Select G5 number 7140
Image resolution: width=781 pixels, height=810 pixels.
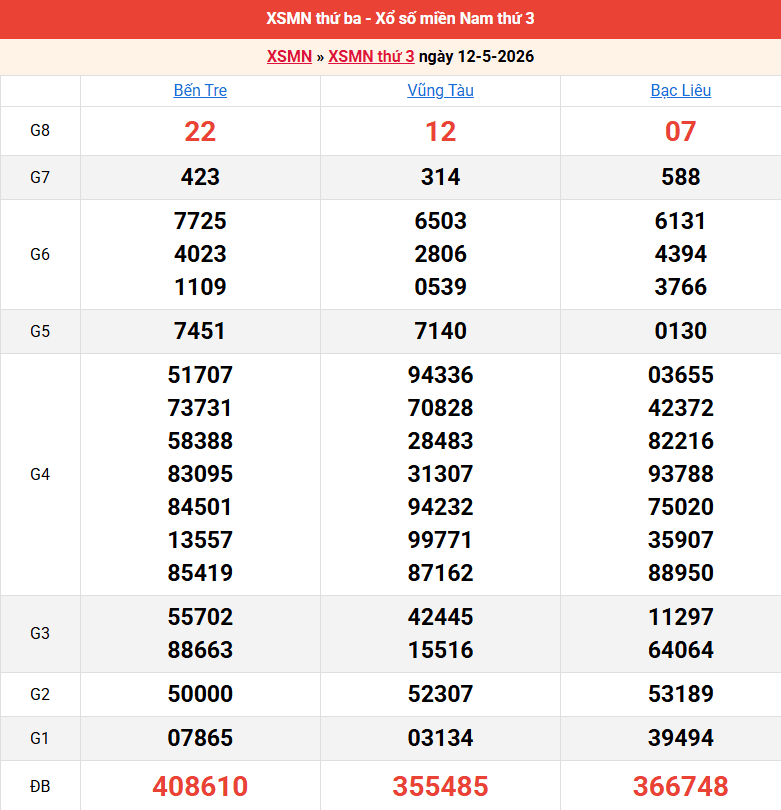point(440,331)
